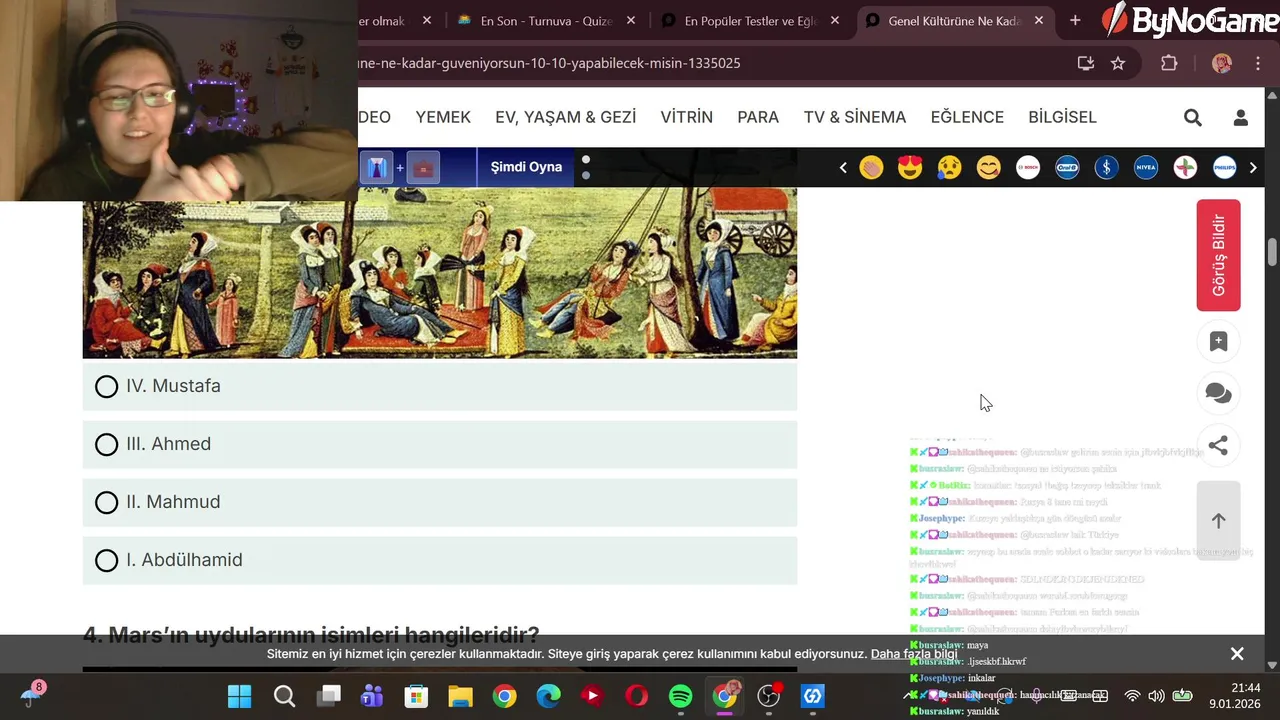
Task: Open the PARA menu item
Action: [758, 117]
